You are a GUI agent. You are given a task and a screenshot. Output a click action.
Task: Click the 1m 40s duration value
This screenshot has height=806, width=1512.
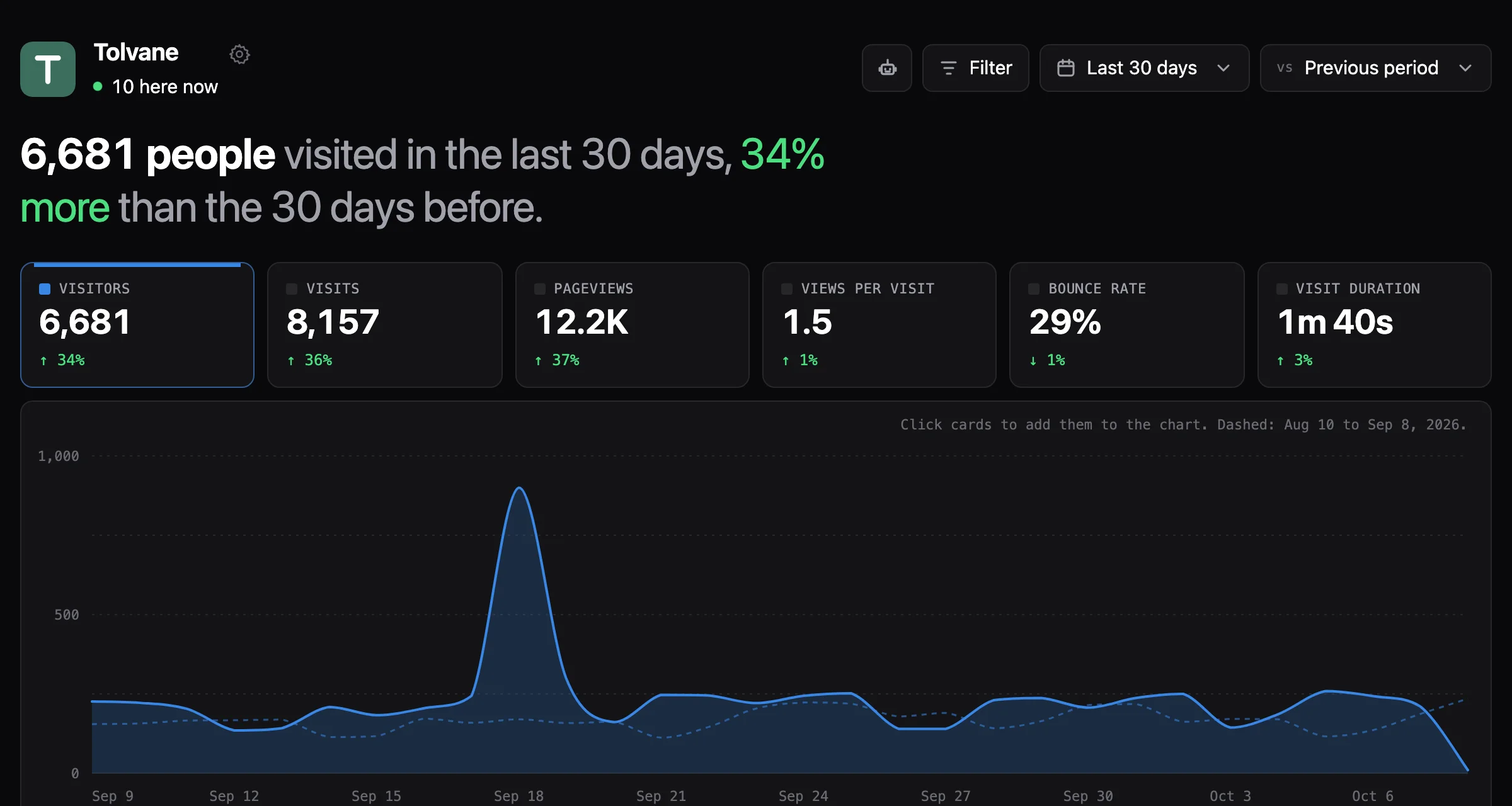1335,322
